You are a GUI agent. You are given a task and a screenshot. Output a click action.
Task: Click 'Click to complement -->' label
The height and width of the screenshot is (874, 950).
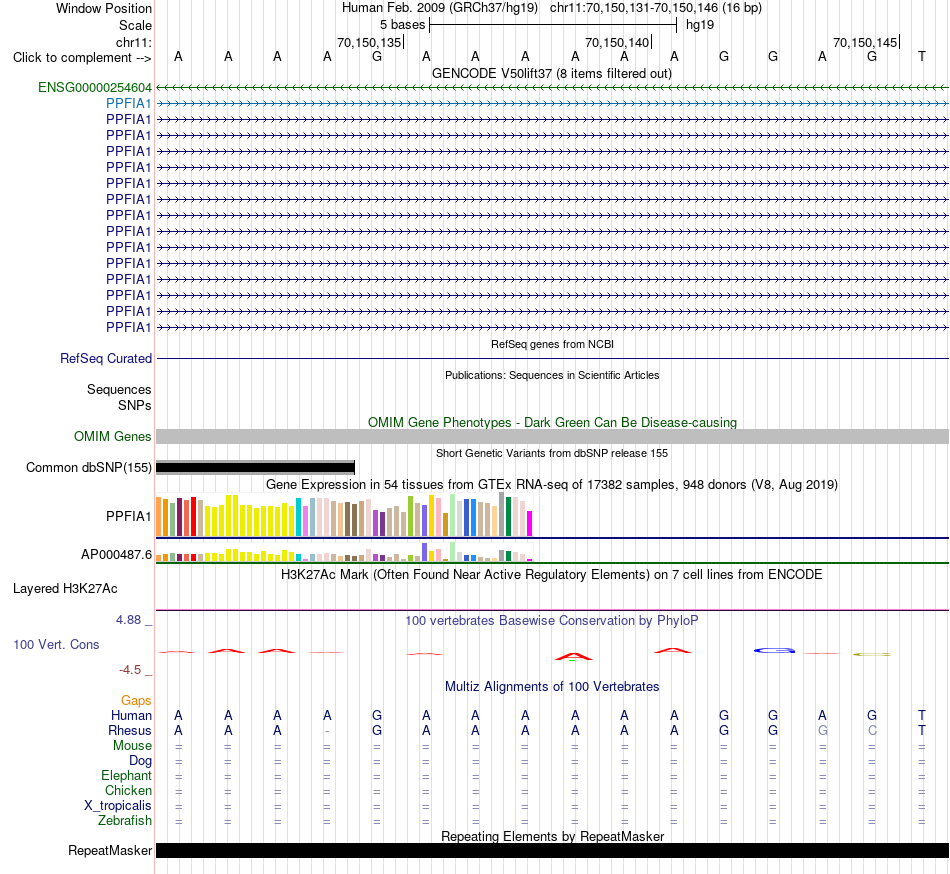pos(82,58)
